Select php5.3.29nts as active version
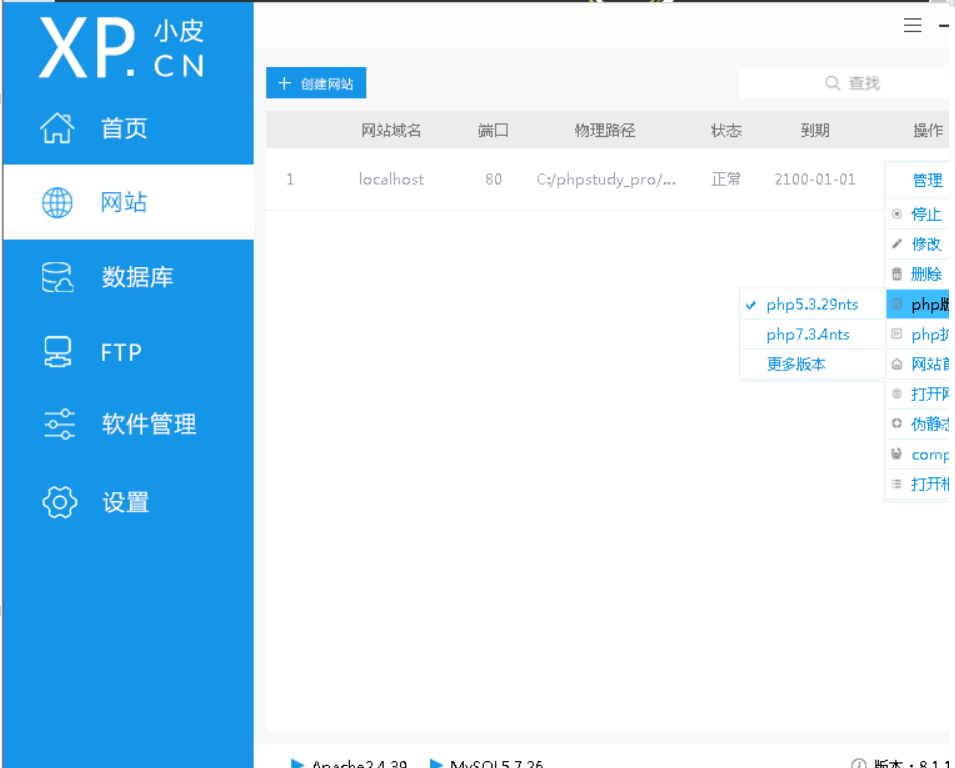Screen dimensions: 955x768 coord(812,304)
